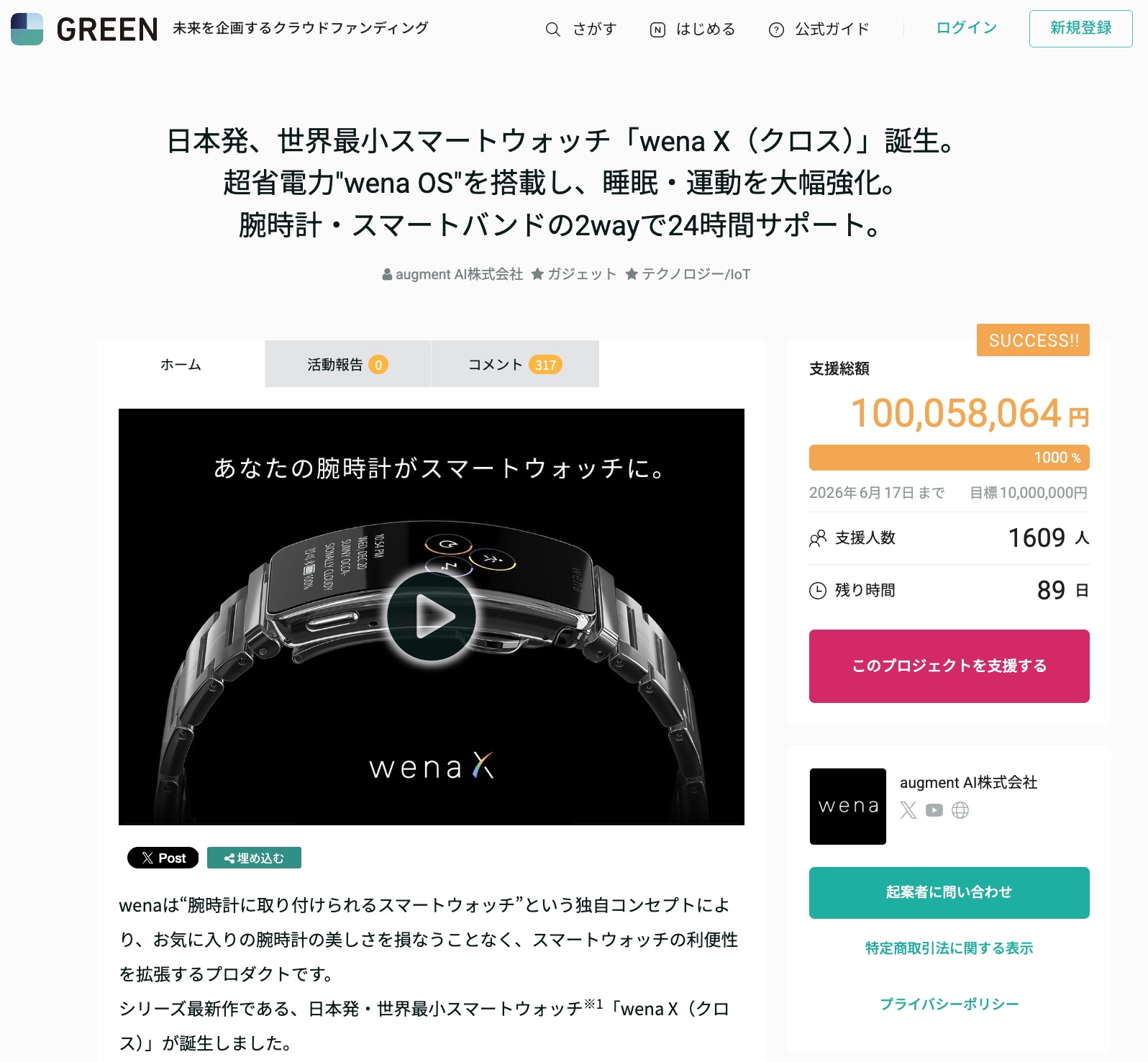Open augment AI's X profile icon
This screenshot has width=1148, height=1062.
(908, 810)
